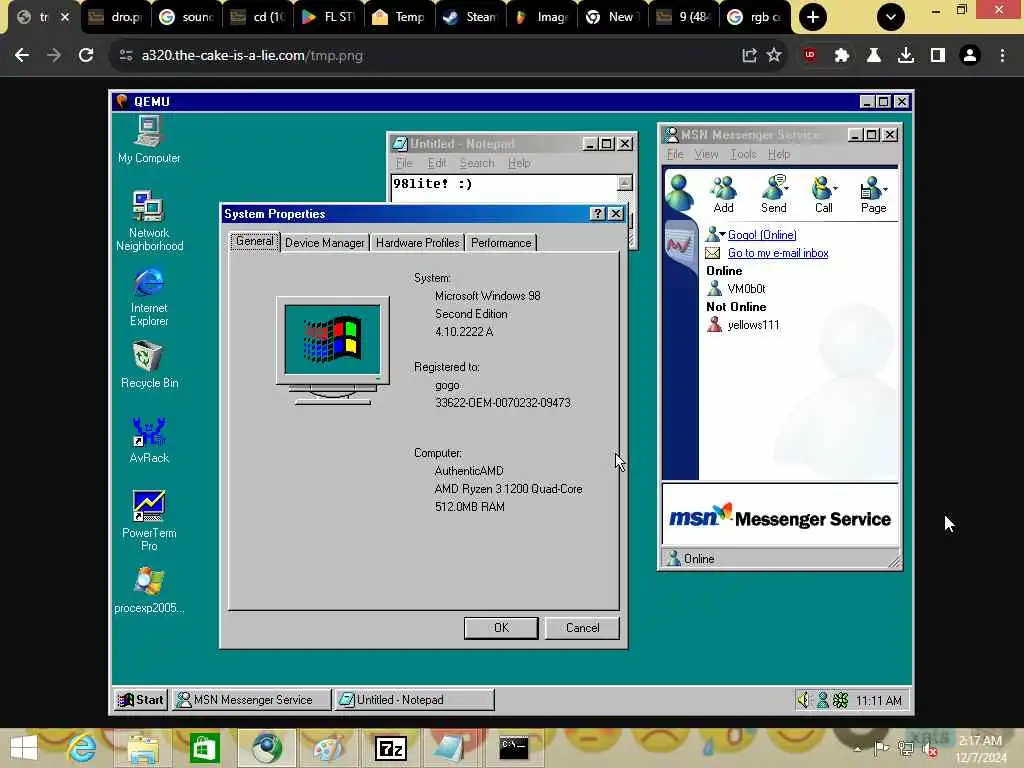Click green tray icon next to the clock
The width and height of the screenshot is (1024, 768).
coord(840,700)
